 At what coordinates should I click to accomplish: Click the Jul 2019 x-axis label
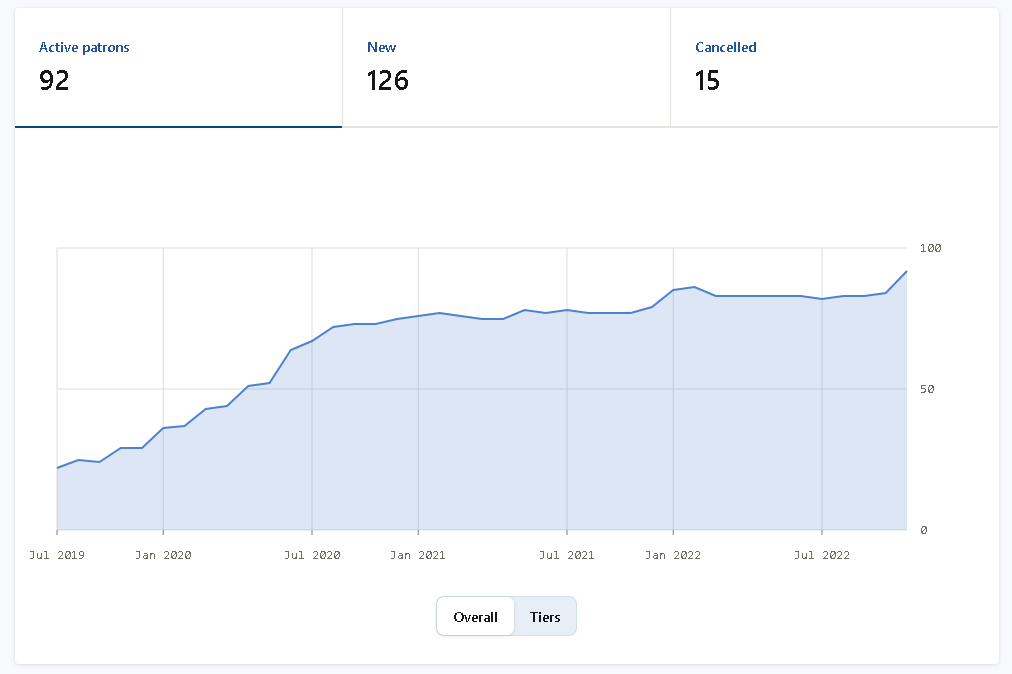point(57,555)
